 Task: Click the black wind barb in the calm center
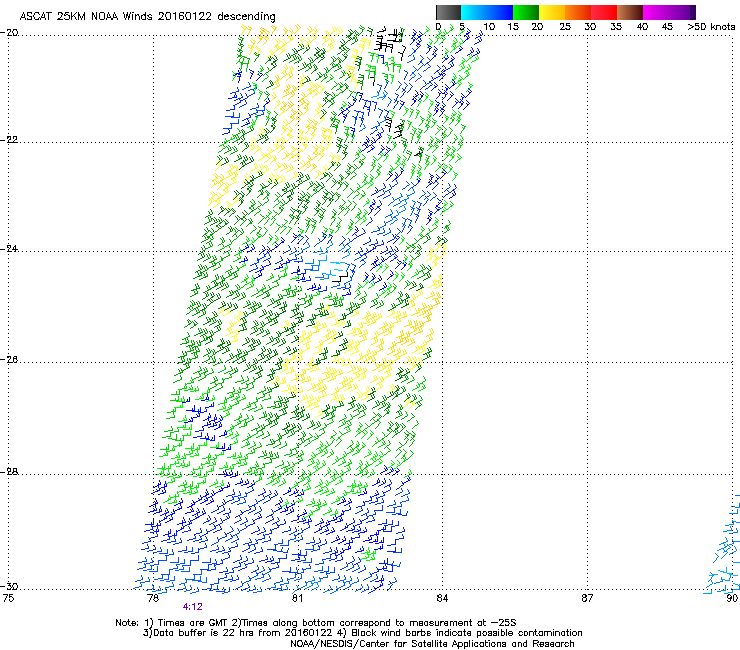(x=340, y=278)
